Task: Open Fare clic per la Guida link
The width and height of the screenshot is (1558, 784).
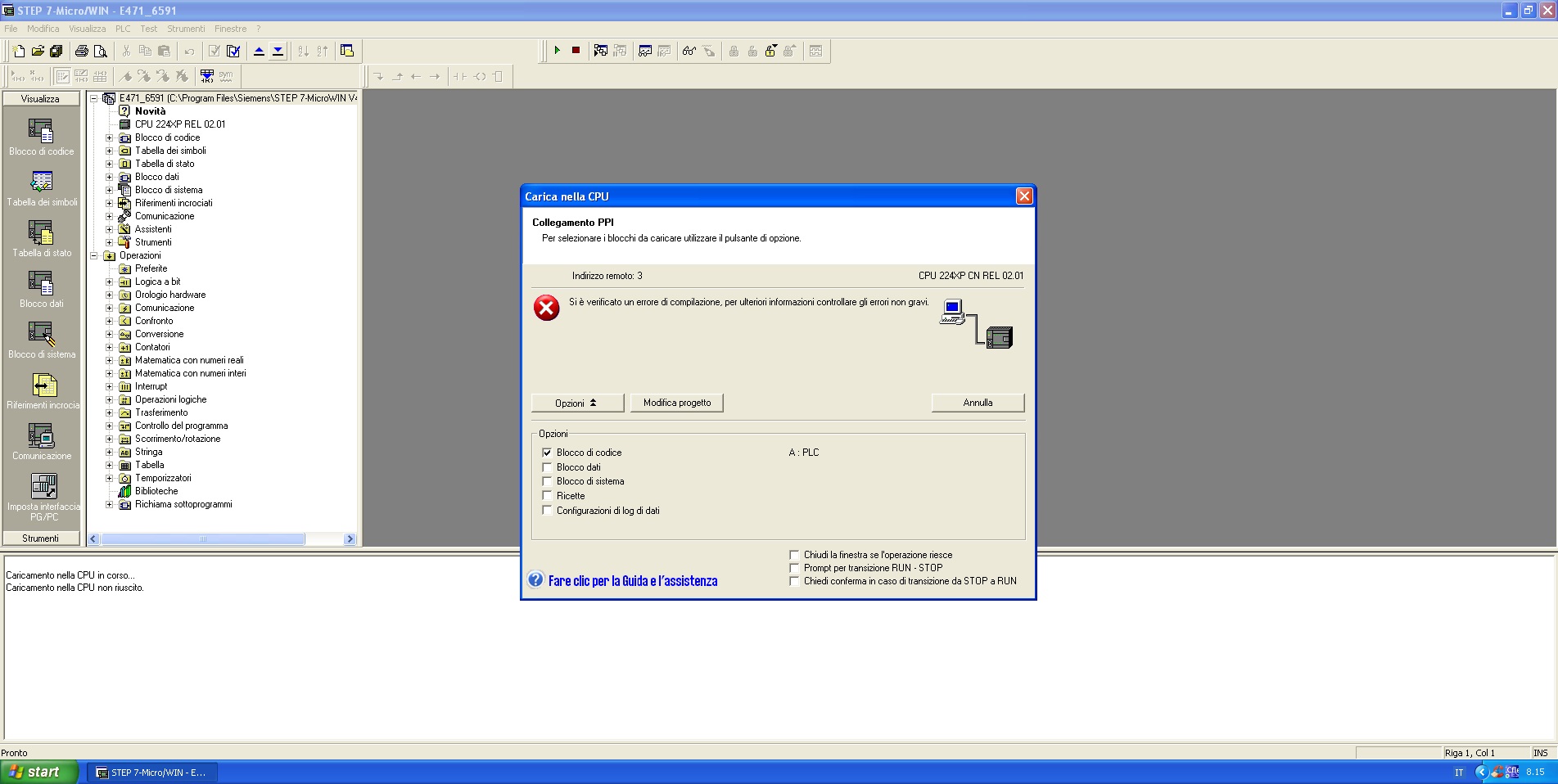Action: point(632,581)
